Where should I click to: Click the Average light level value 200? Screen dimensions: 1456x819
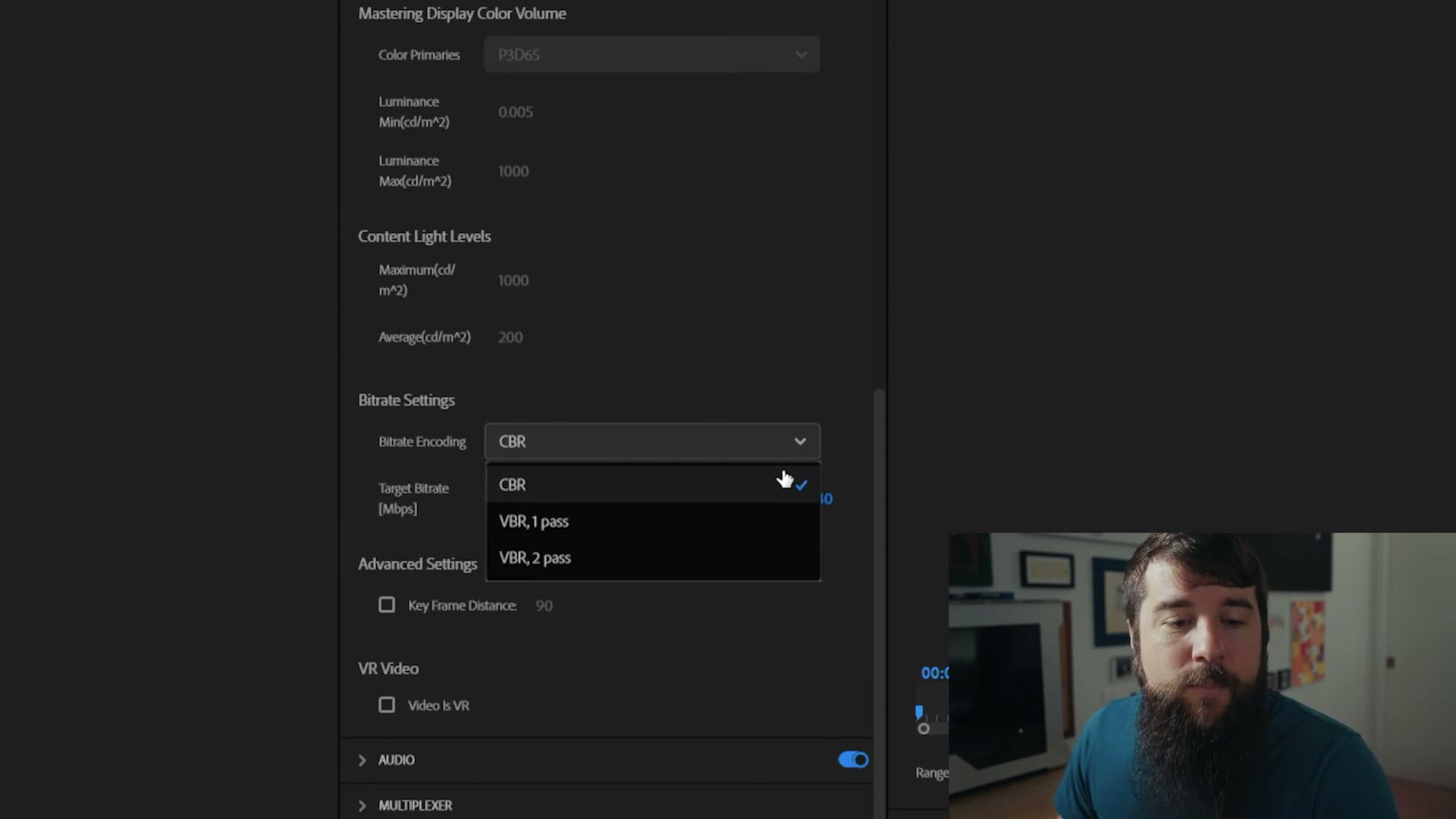coord(510,337)
